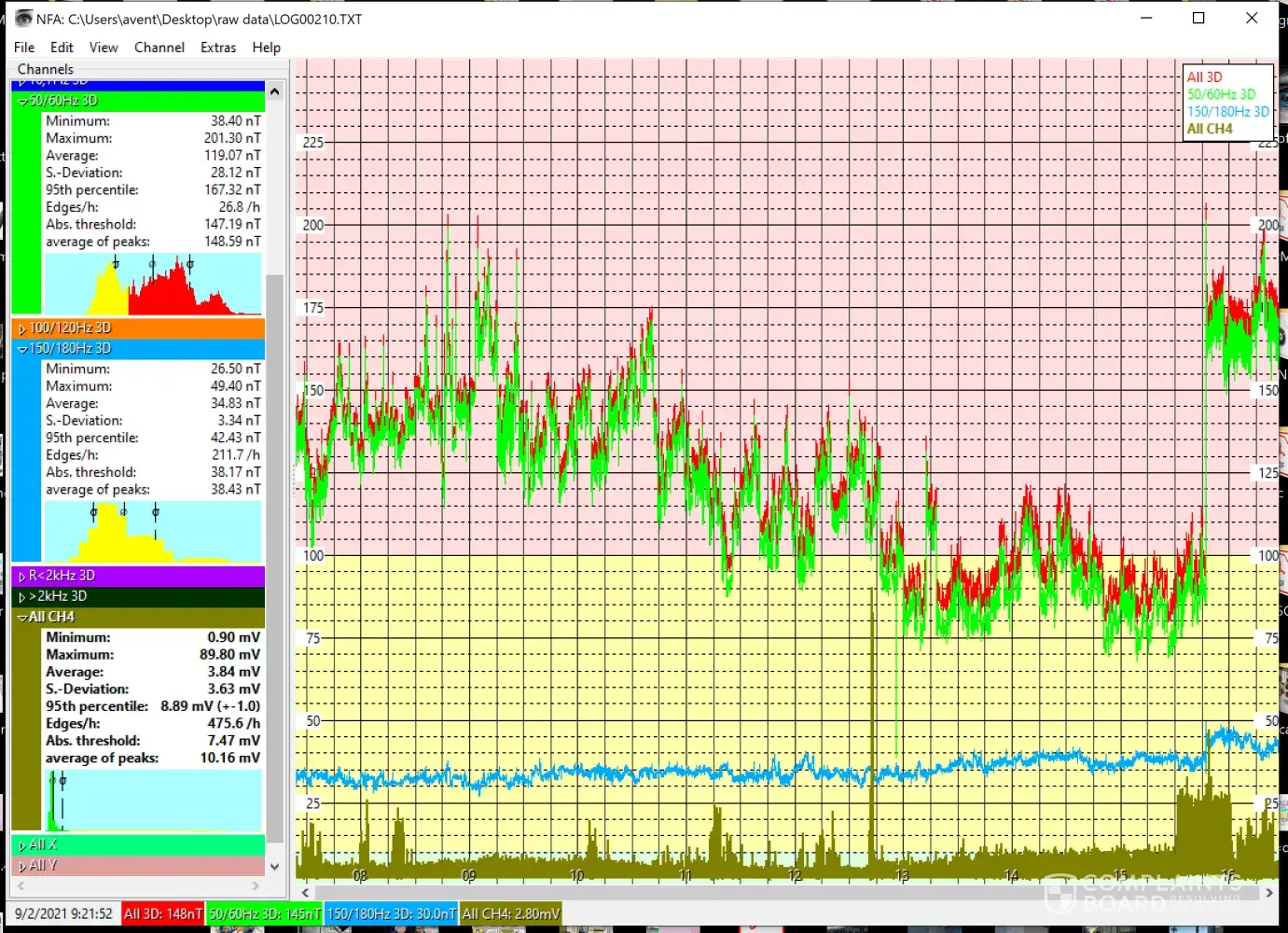Open the Edit menu

click(x=62, y=48)
